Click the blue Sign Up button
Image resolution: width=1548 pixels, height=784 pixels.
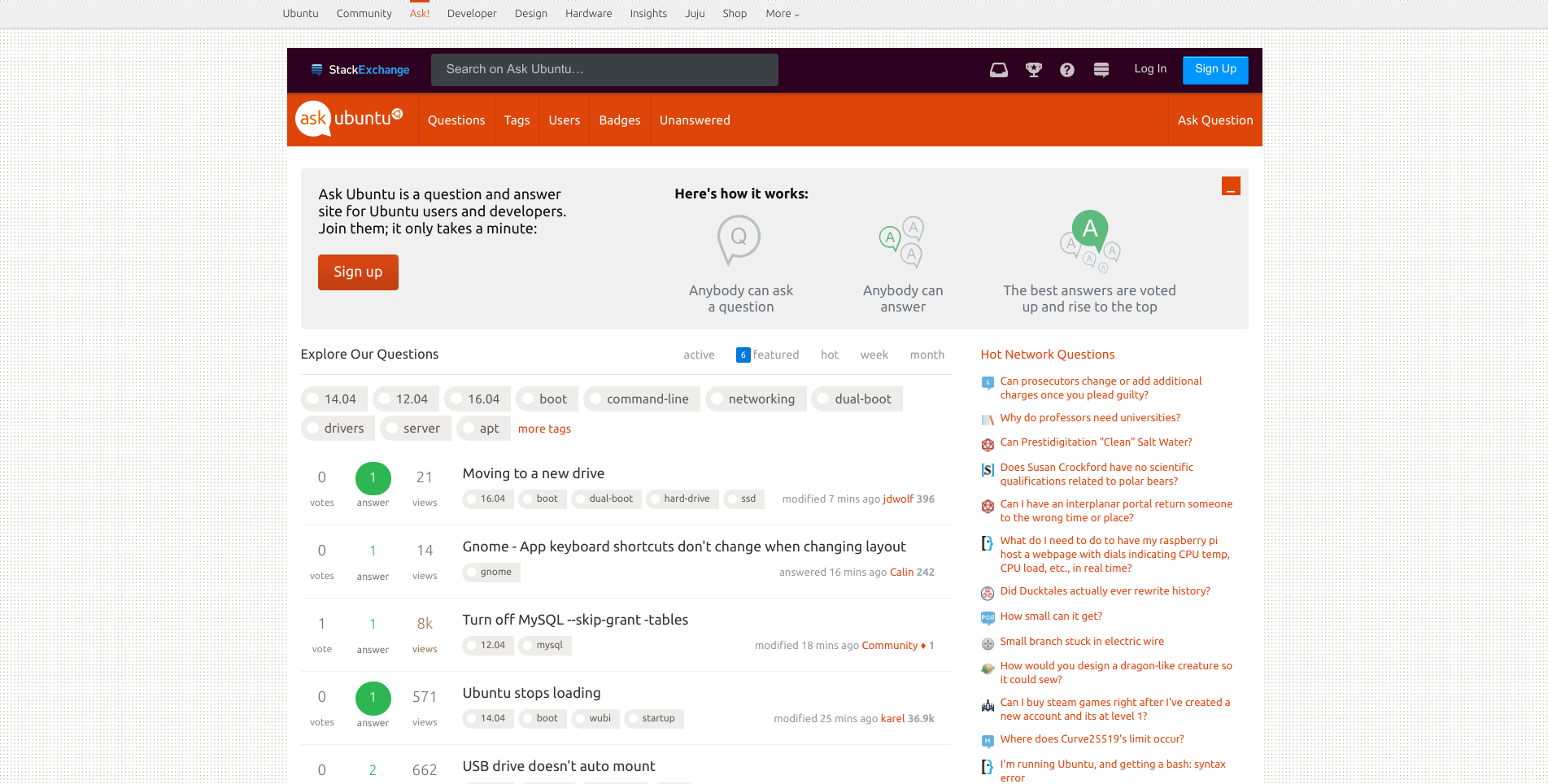tap(1215, 69)
